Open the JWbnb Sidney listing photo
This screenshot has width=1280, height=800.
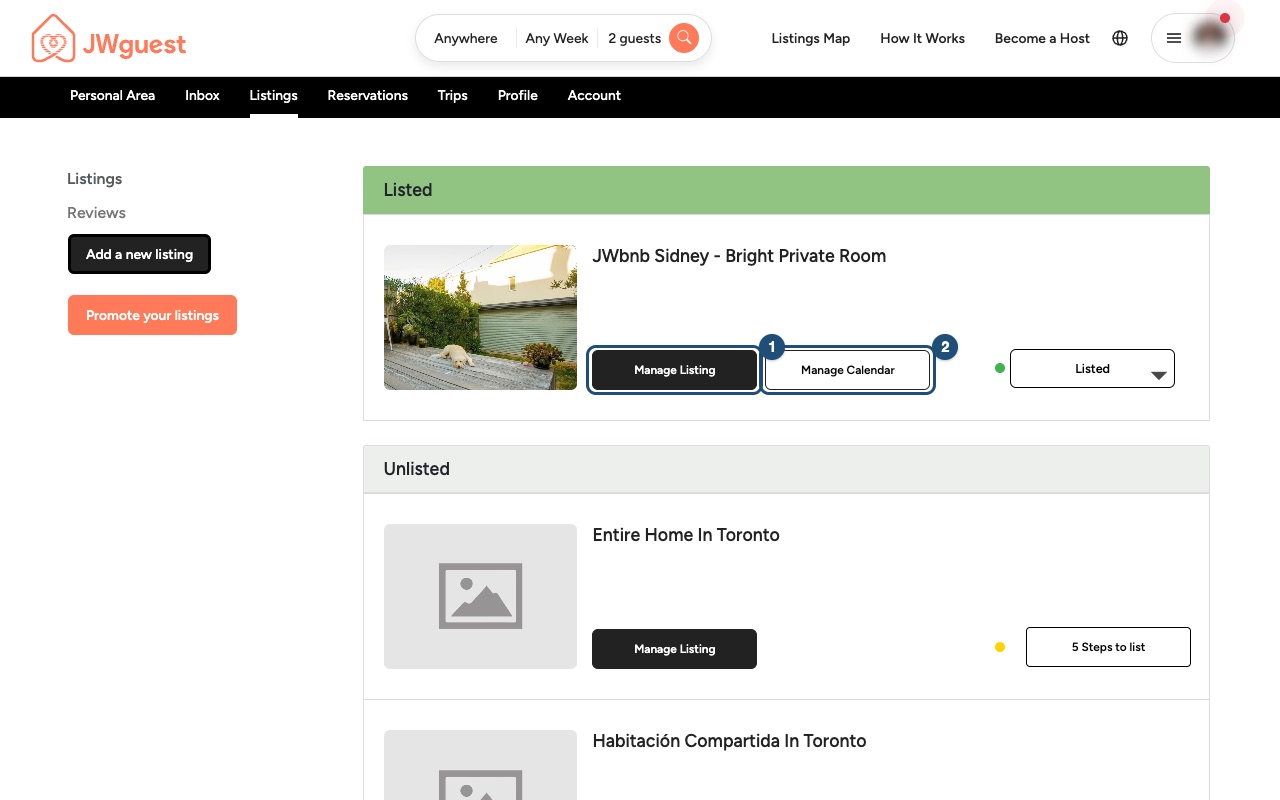(480, 317)
